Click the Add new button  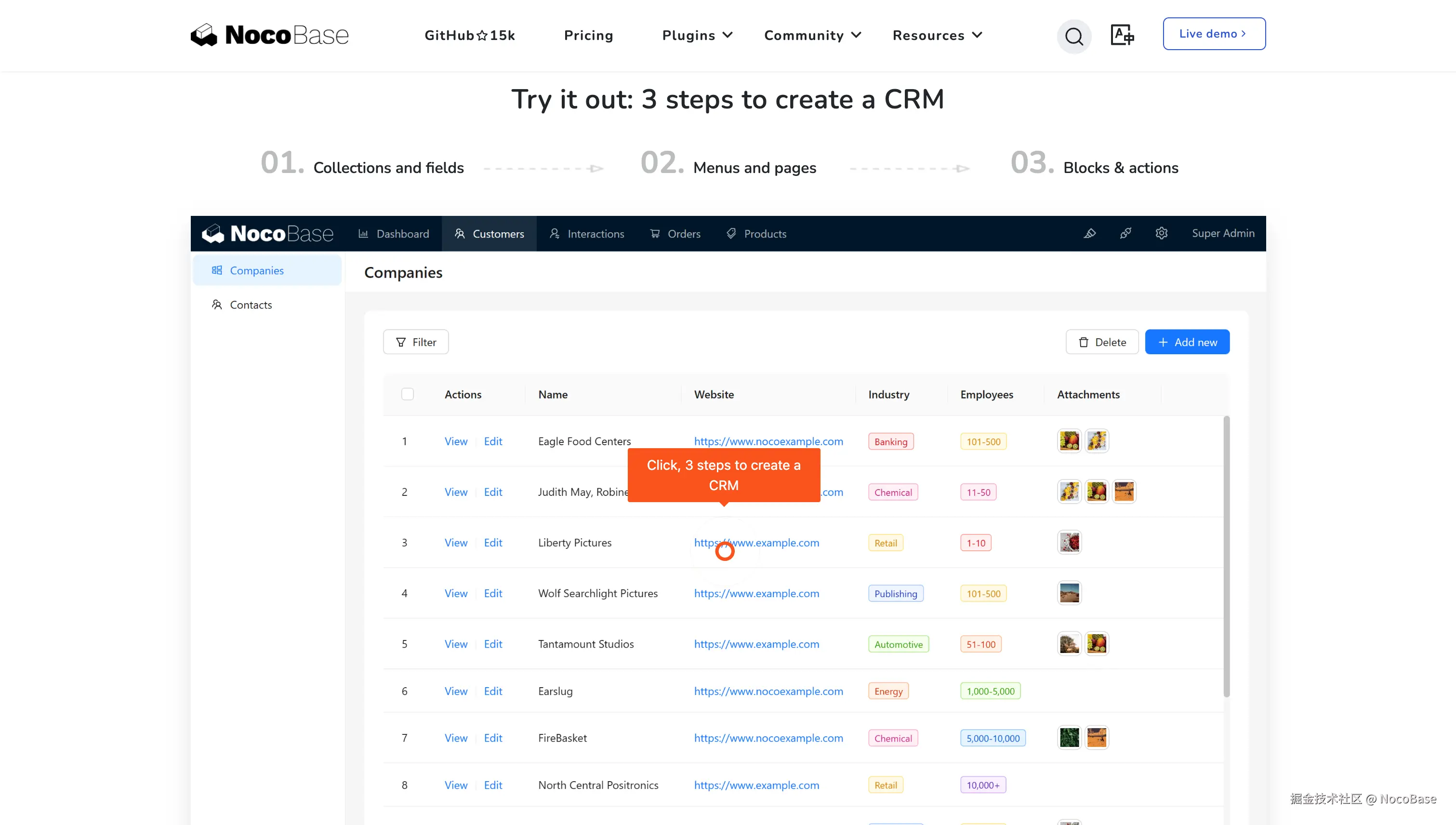point(1187,342)
